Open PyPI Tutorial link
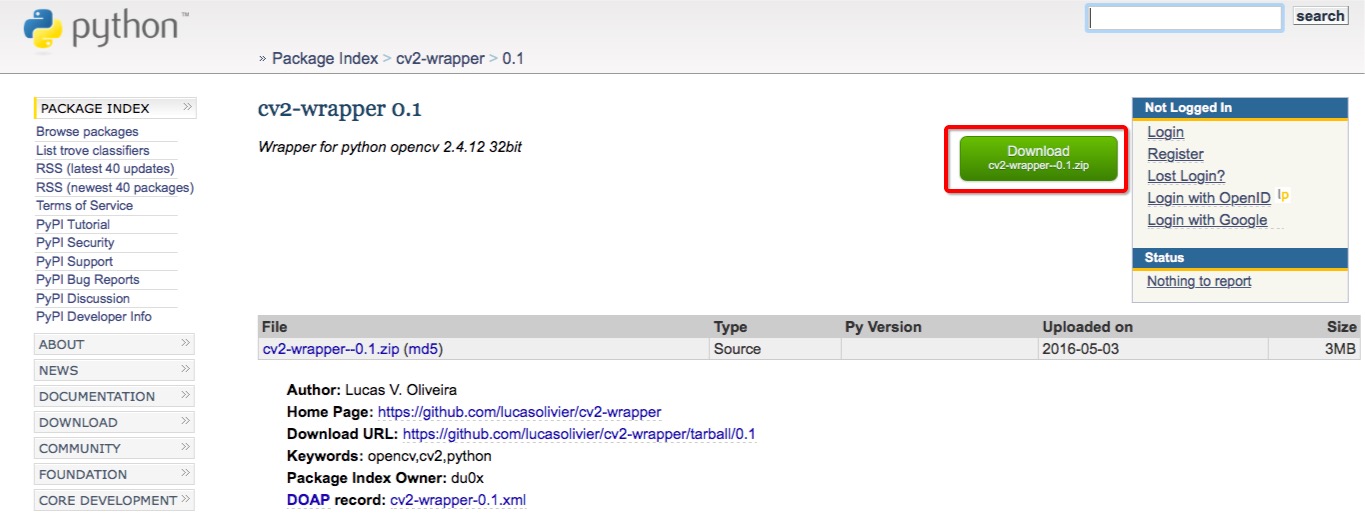 (73, 224)
